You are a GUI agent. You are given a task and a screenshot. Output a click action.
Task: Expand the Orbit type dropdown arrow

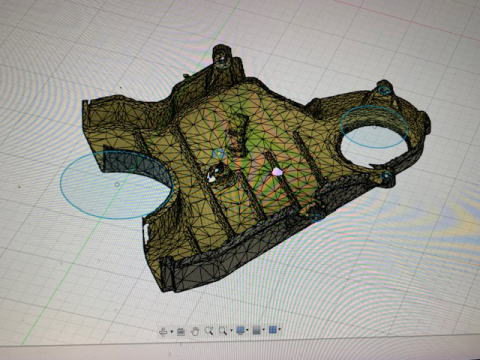click(172, 331)
